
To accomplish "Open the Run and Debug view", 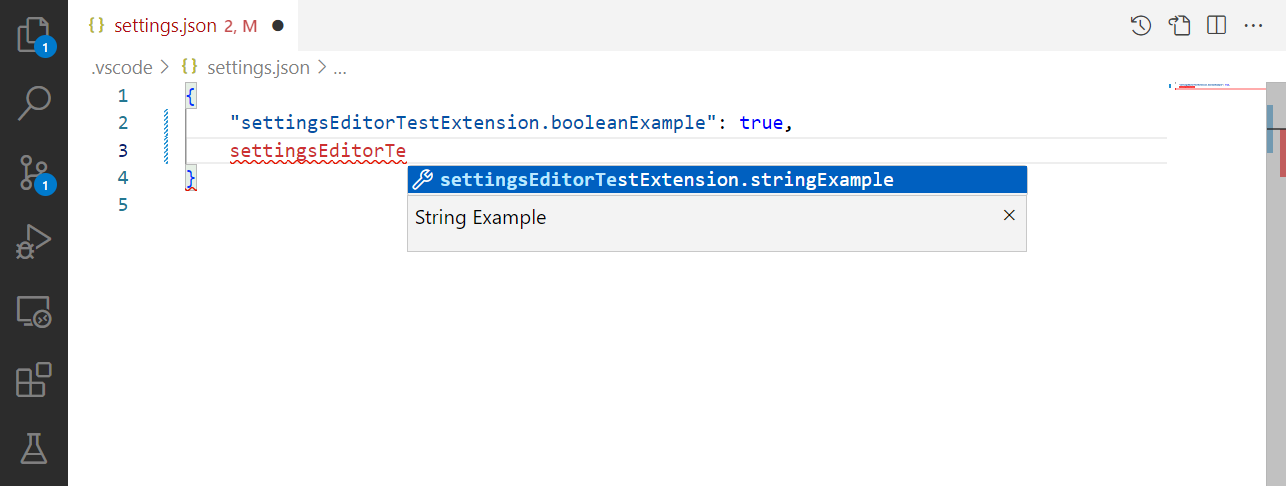I will point(34,242).
